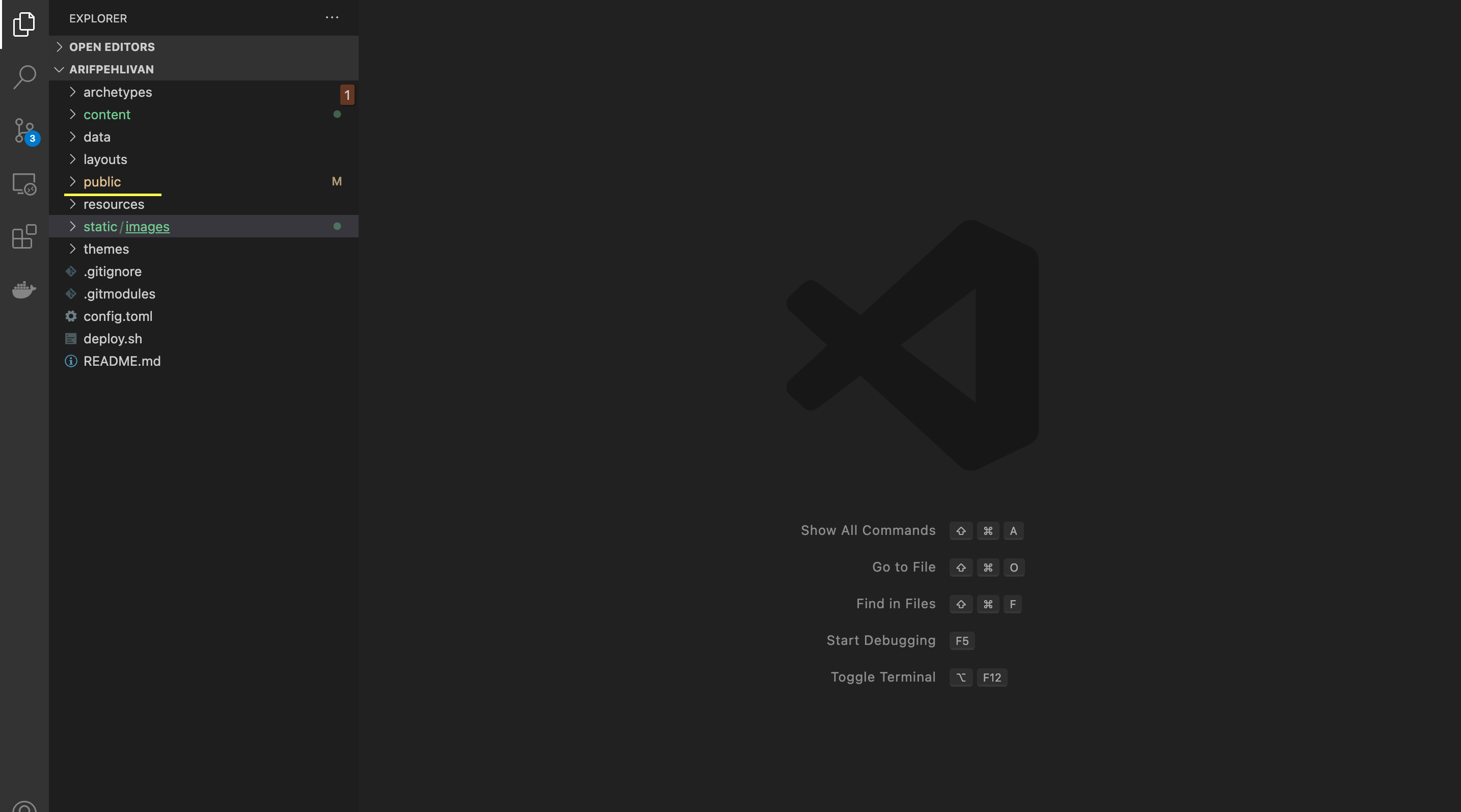Click the 'Find in Files' hint

click(896, 604)
